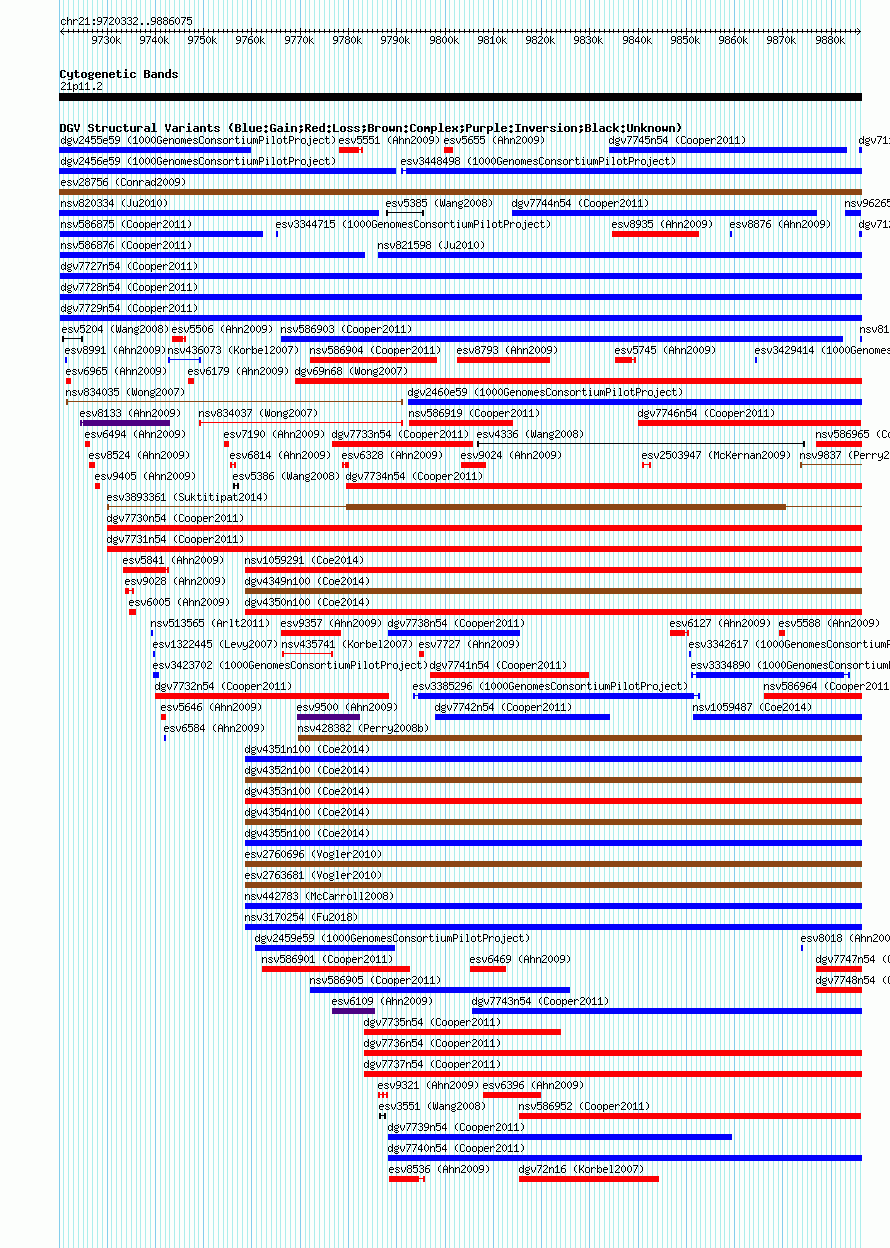Click the esv8536 (Ahn2009) label
890x1248 pixels.
tap(439, 1169)
